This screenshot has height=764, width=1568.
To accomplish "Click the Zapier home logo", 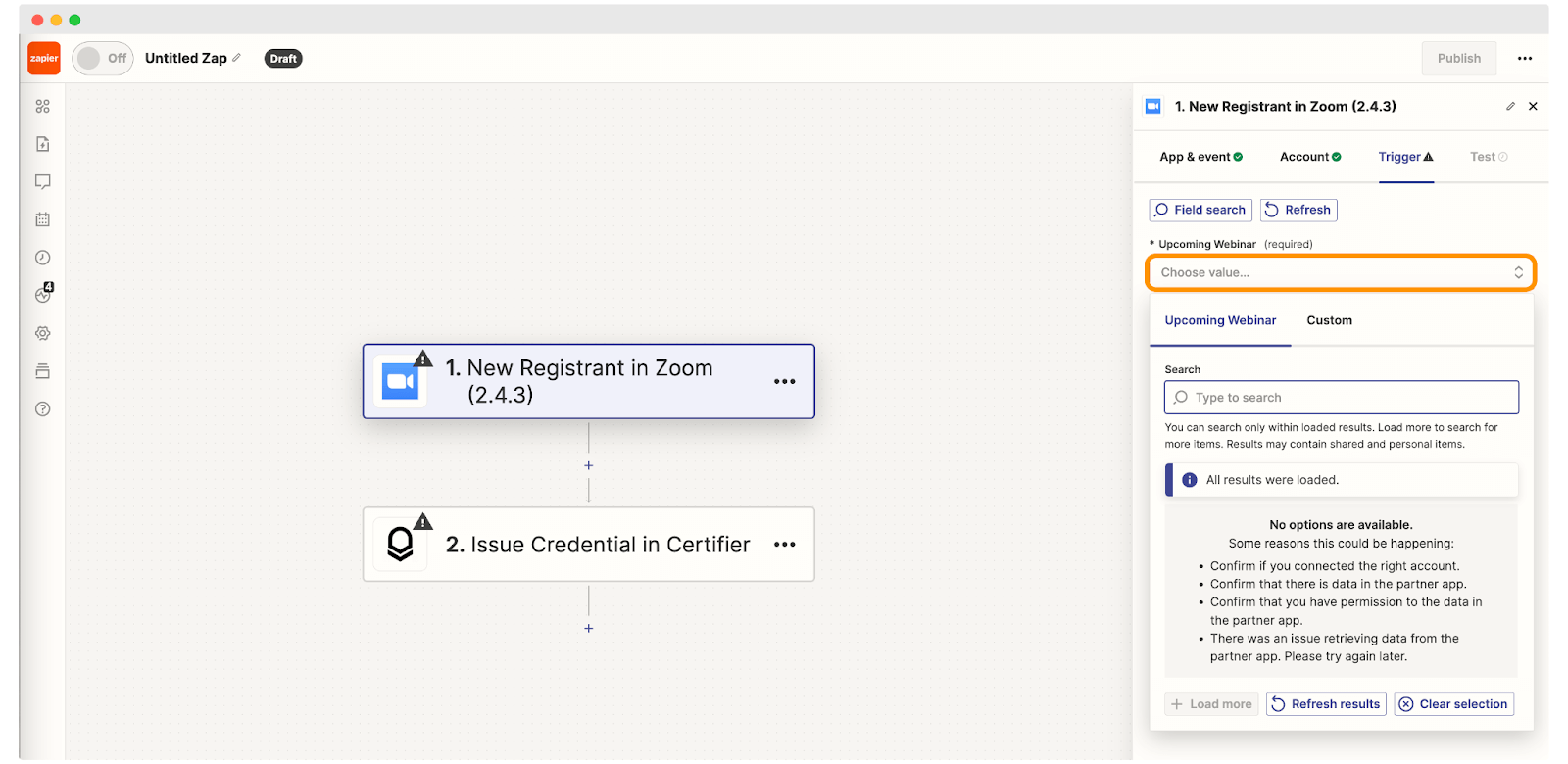I will [44, 59].
